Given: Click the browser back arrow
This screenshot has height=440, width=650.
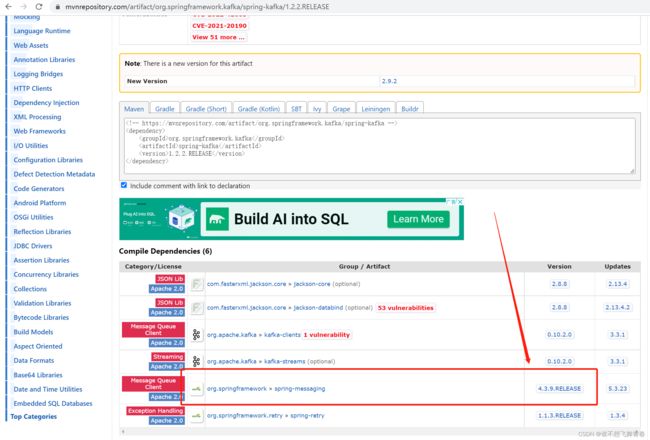Looking at the screenshot, I should (x=8, y=7).
